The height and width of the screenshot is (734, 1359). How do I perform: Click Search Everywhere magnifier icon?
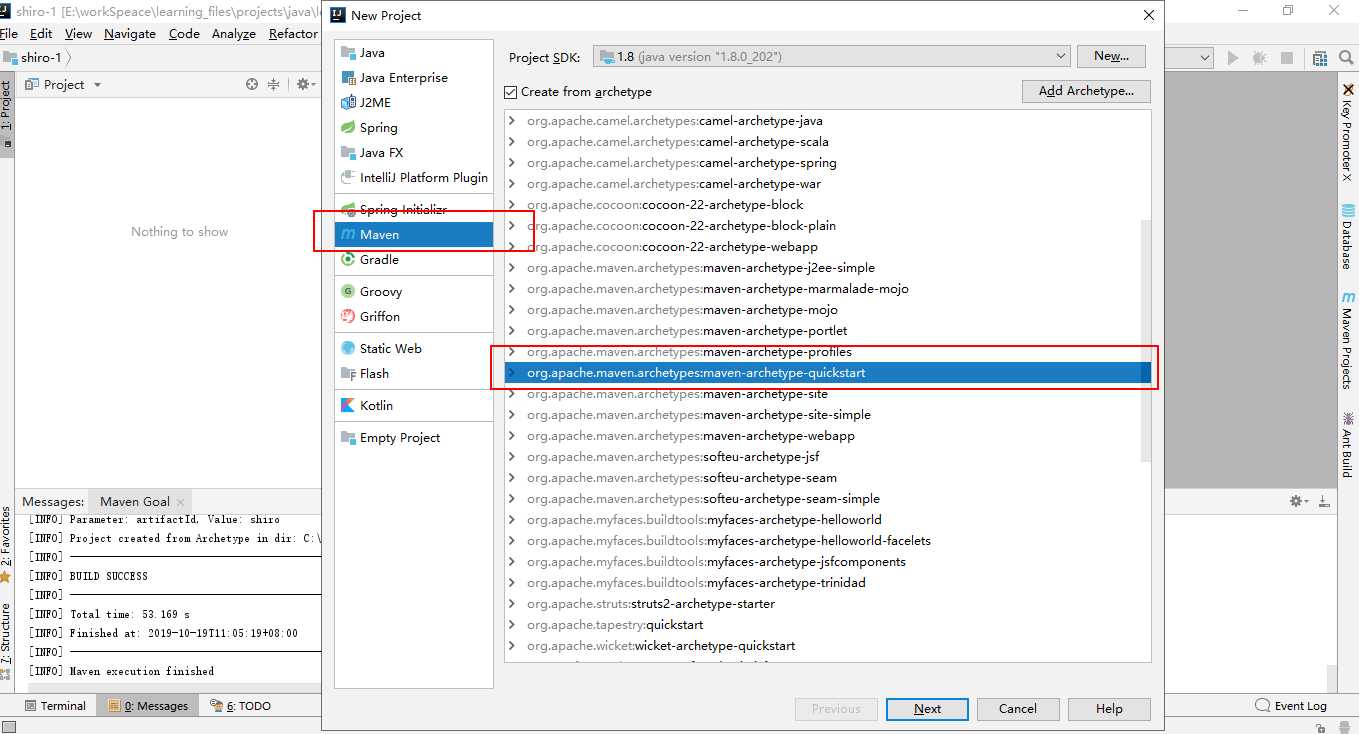click(x=1346, y=59)
